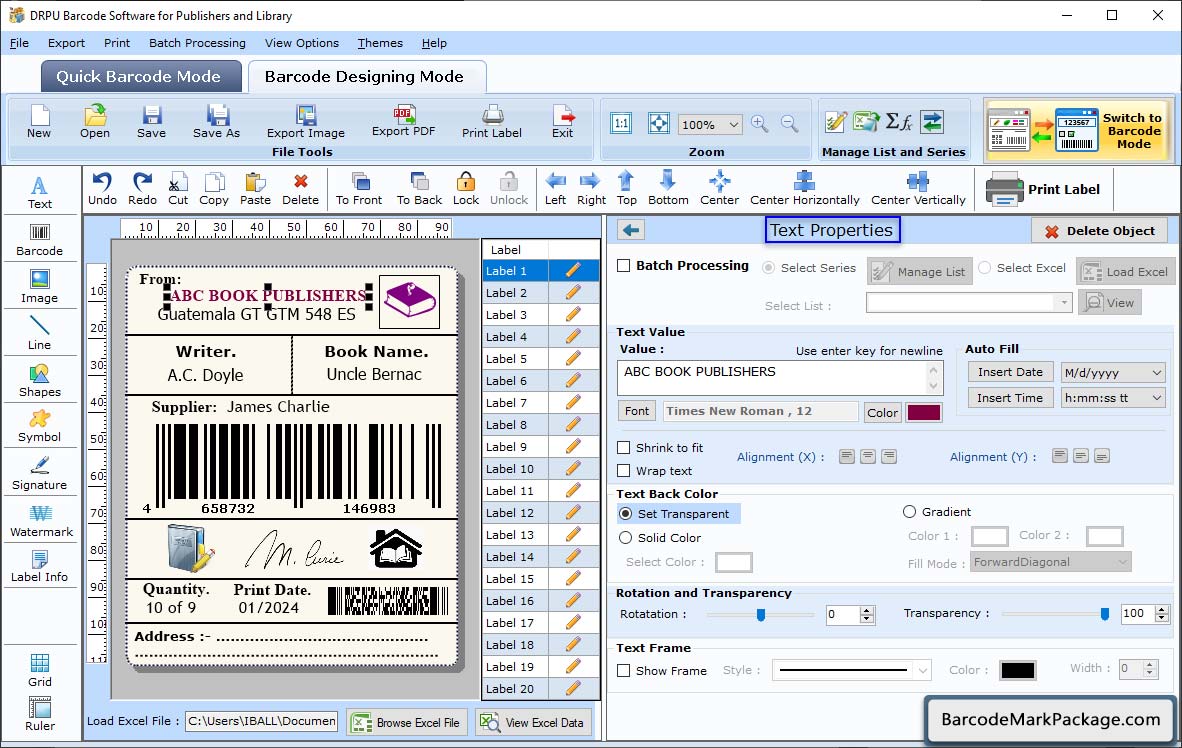The width and height of the screenshot is (1182, 748).
Task: Select the Symbol tool
Action: (39, 426)
